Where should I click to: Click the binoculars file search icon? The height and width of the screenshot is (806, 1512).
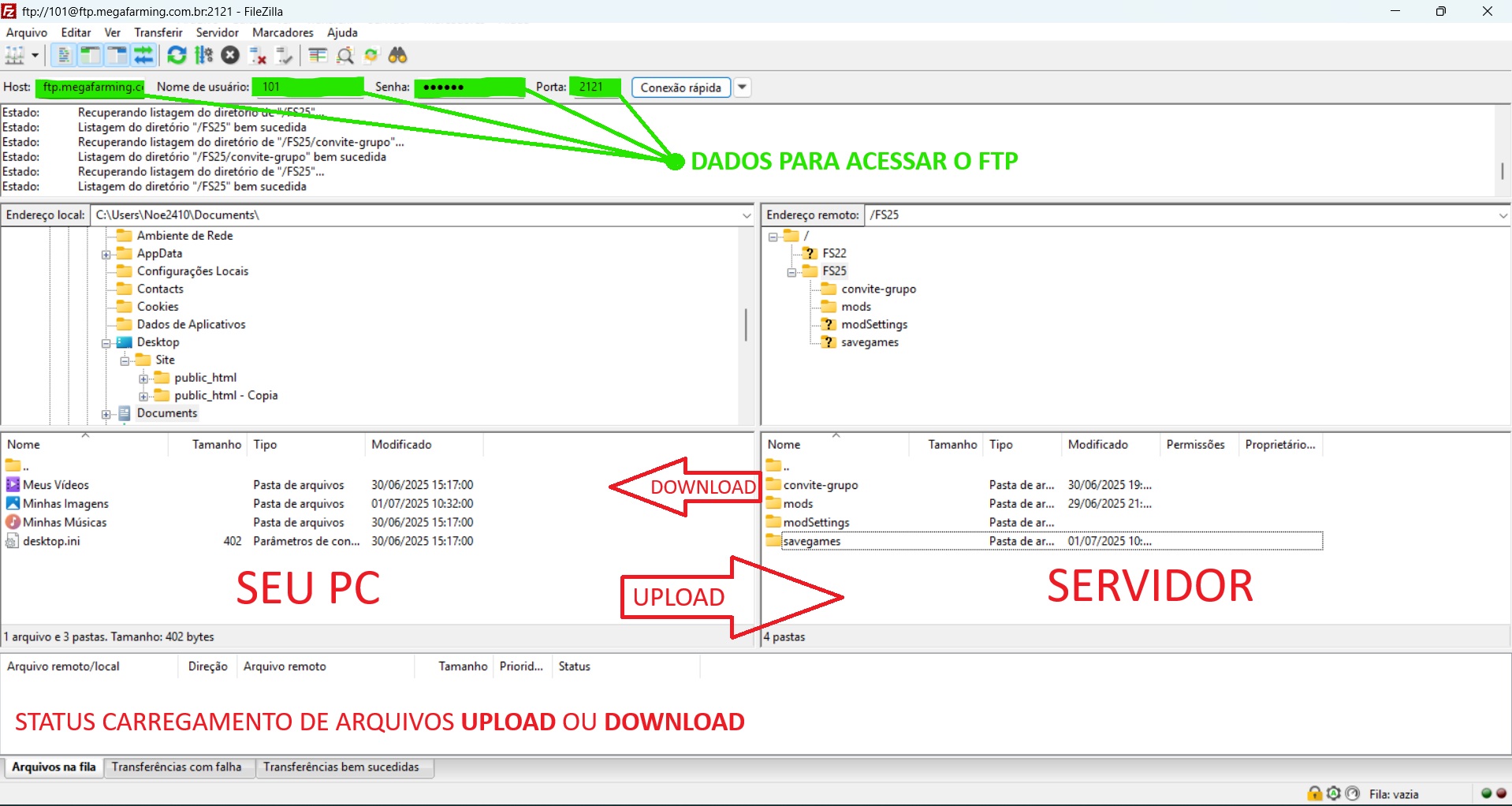pos(398,55)
